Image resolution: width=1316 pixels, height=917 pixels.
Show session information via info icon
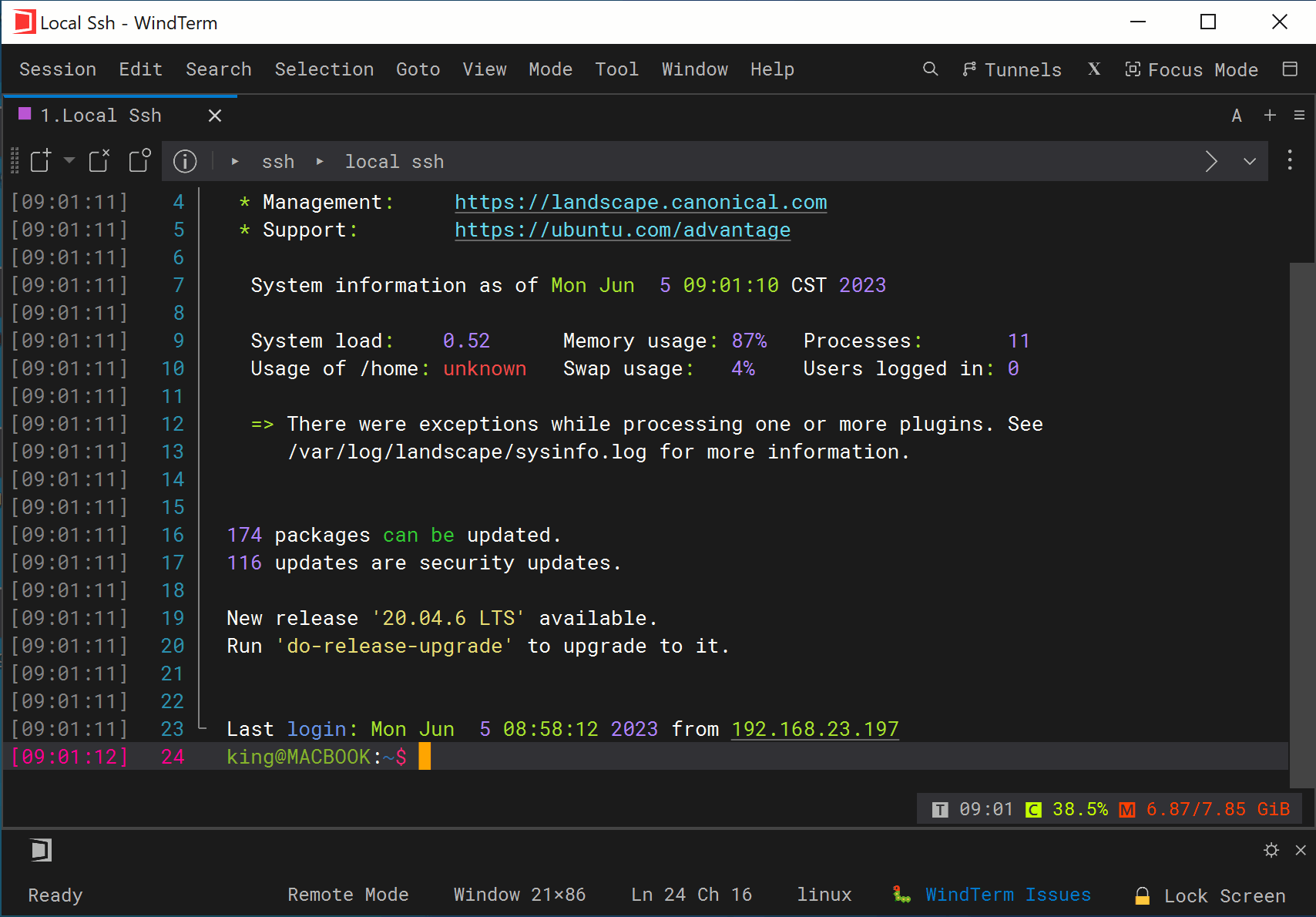coord(185,161)
